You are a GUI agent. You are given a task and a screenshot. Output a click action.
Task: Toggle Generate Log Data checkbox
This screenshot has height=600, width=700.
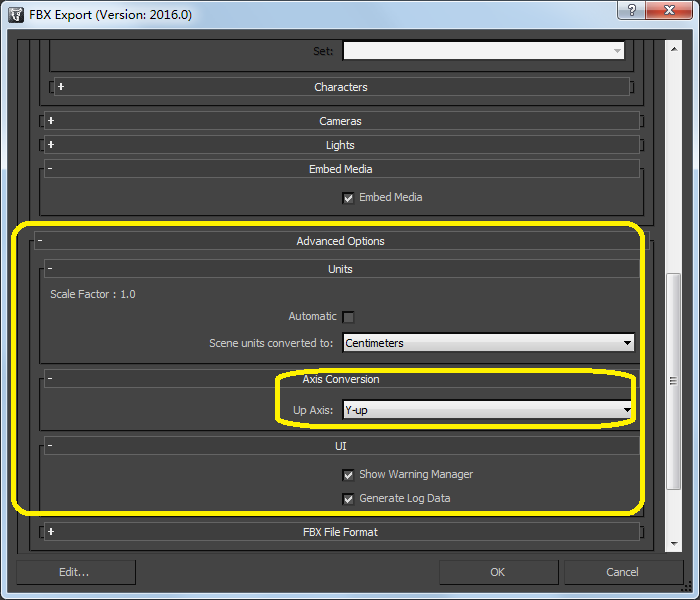pos(348,499)
